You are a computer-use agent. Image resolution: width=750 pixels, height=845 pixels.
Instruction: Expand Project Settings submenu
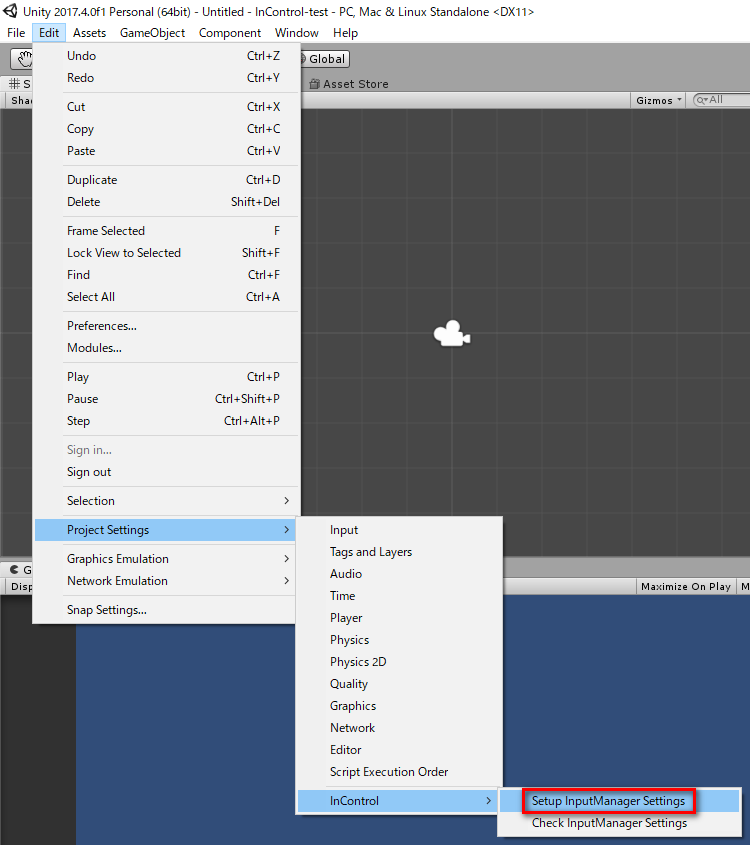pos(165,530)
